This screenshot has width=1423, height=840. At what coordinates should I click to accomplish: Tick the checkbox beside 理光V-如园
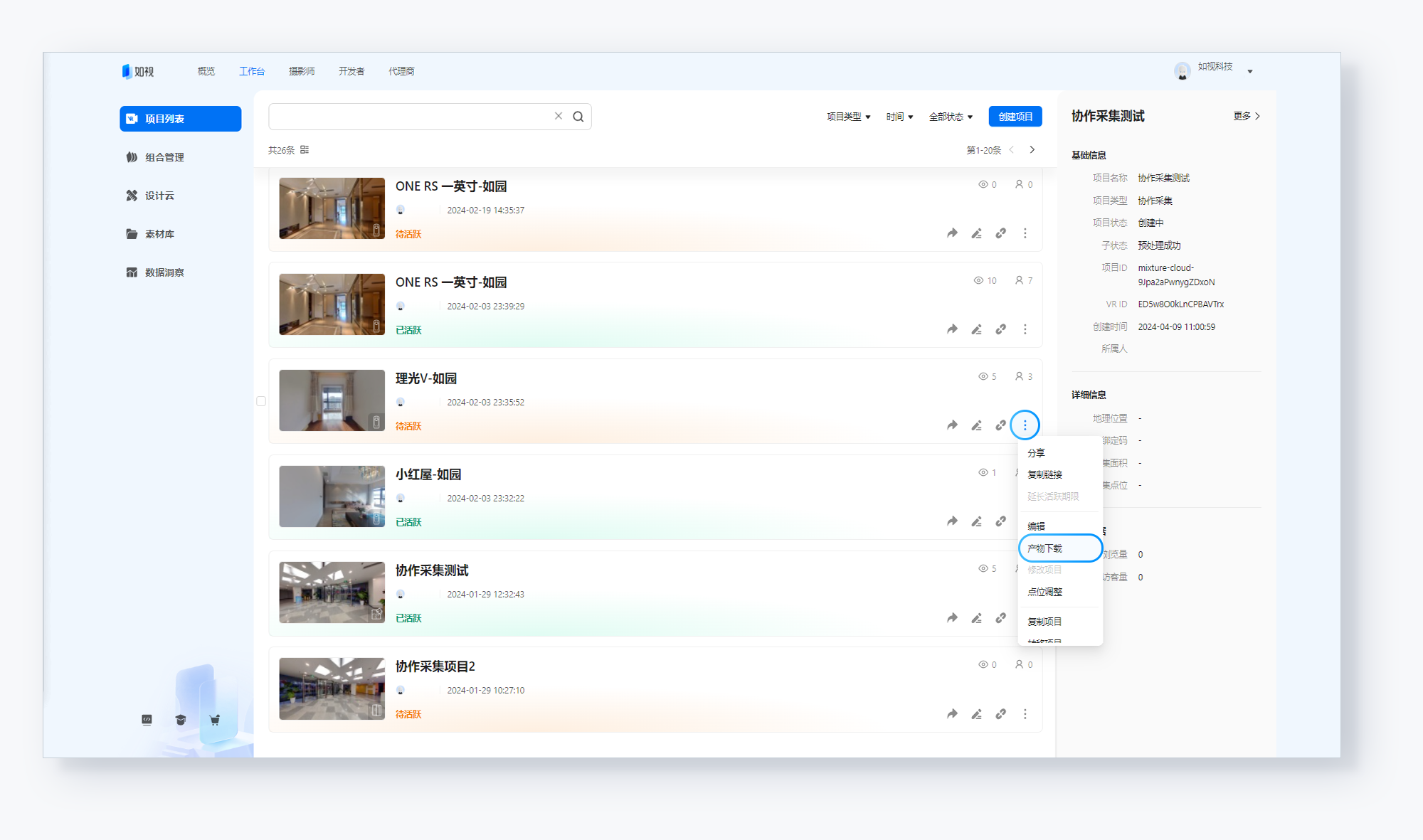[x=261, y=401]
